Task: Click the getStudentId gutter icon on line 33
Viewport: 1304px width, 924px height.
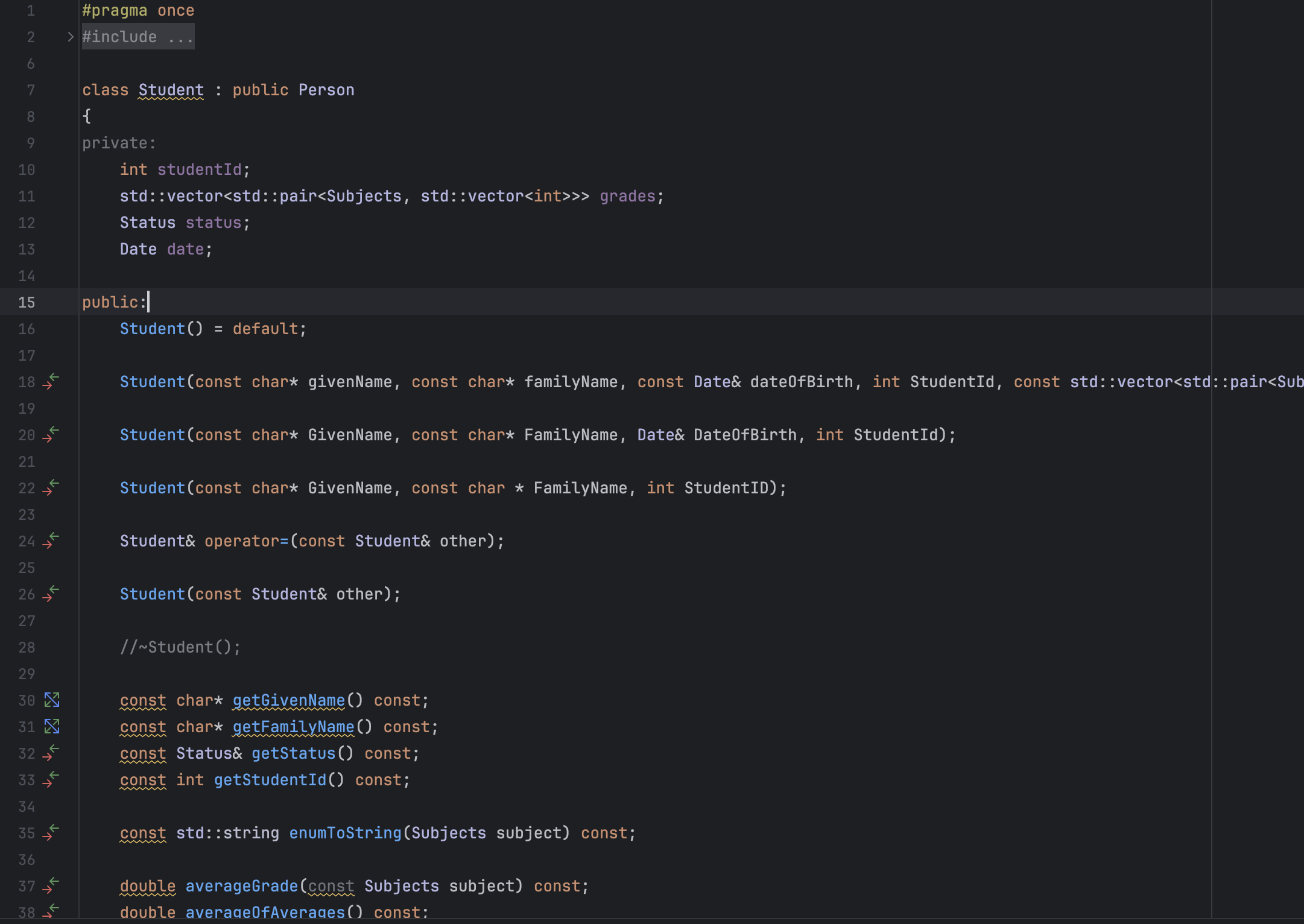Action: pos(51,780)
